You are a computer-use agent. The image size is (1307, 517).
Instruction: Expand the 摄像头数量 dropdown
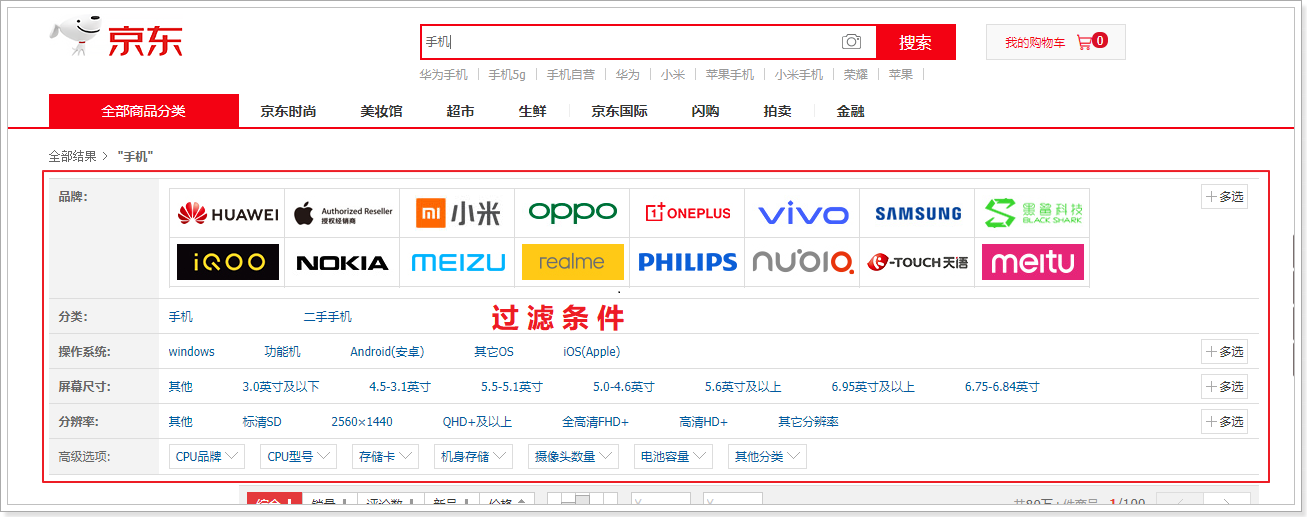(573, 457)
